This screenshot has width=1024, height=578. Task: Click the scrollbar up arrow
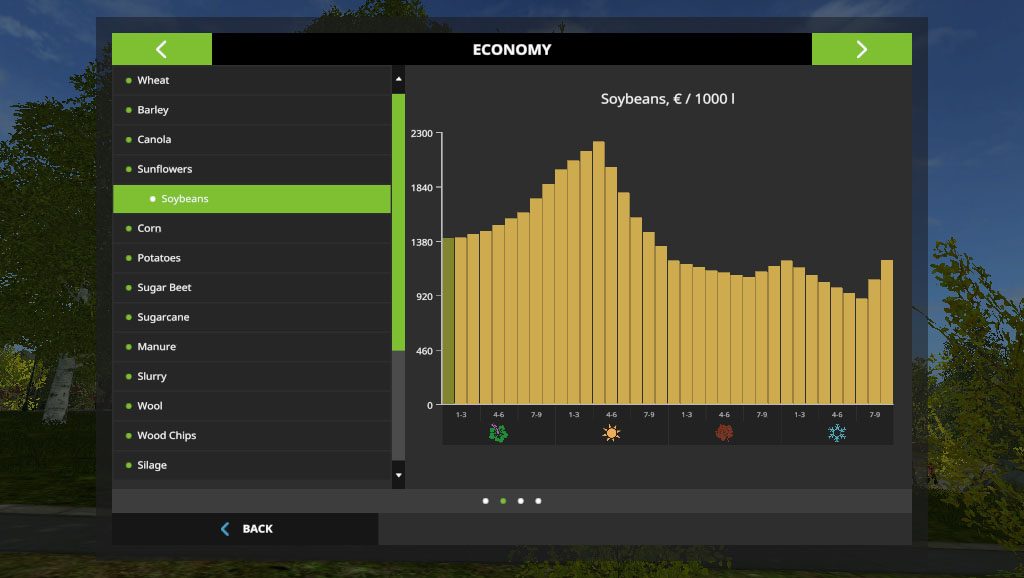pos(398,77)
